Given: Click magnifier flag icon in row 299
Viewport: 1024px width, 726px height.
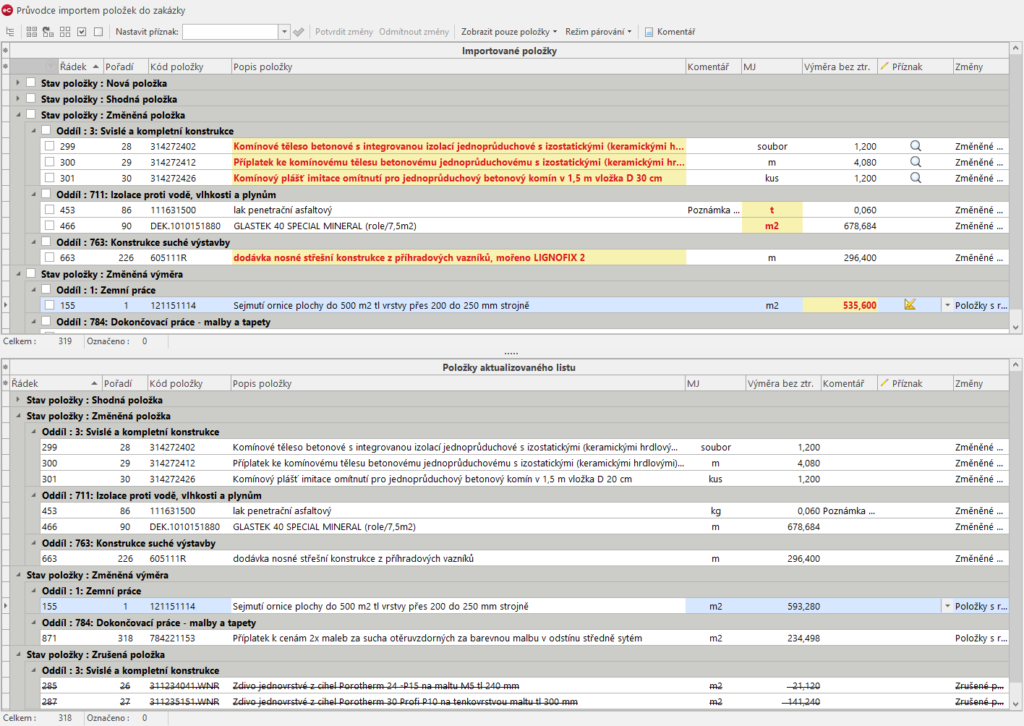Looking at the screenshot, I should click(x=914, y=146).
